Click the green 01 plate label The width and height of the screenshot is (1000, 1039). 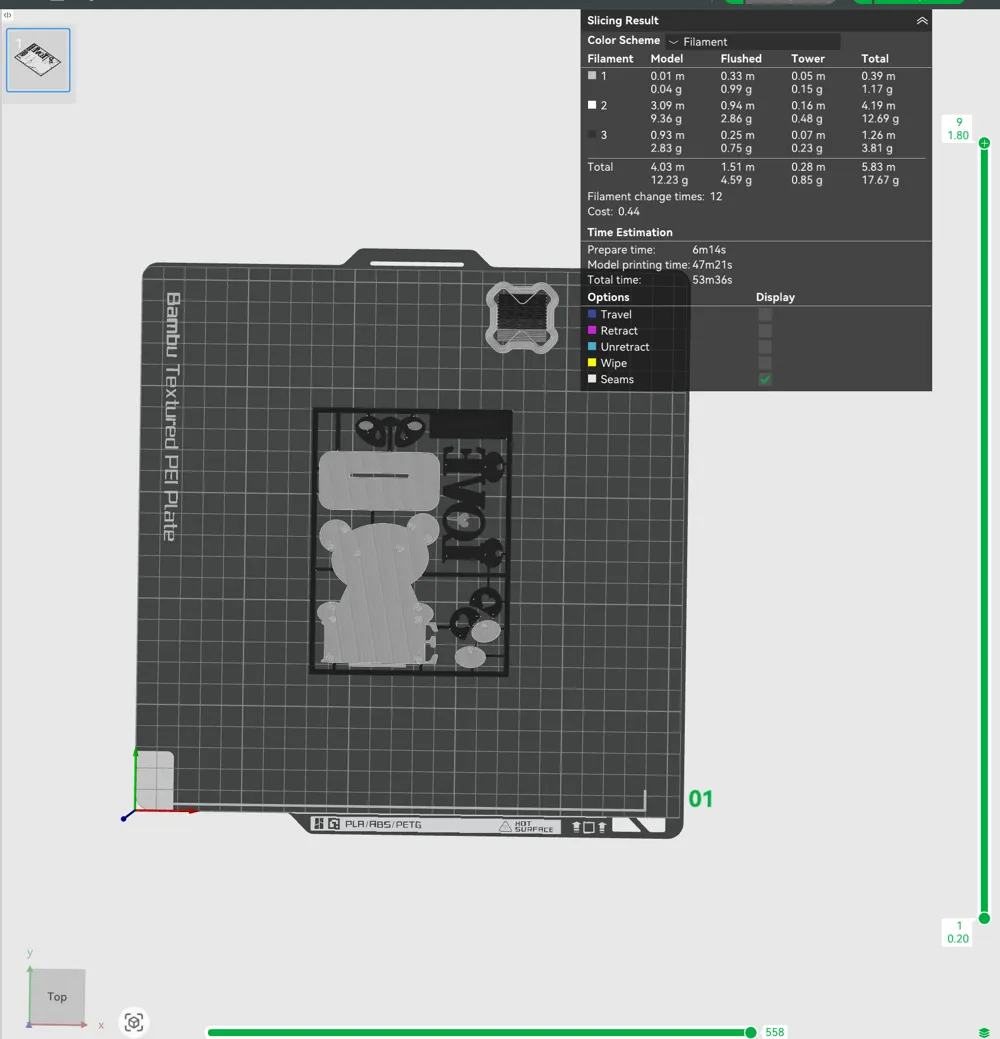pos(701,798)
